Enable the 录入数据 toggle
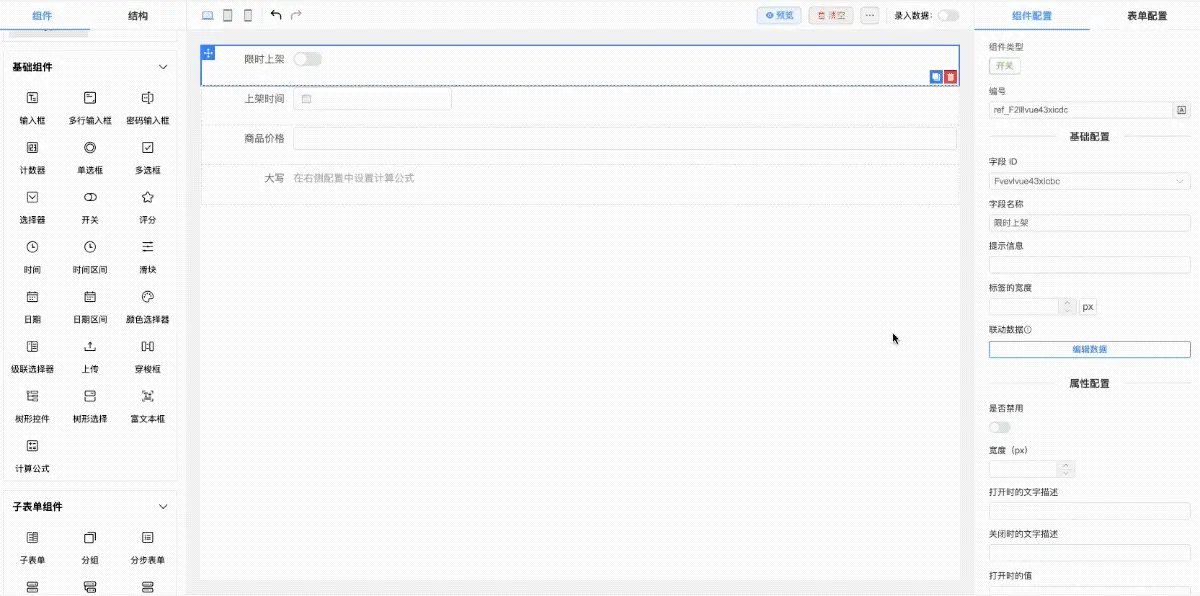Screen dimensions: 1200x596 click(x=947, y=15)
